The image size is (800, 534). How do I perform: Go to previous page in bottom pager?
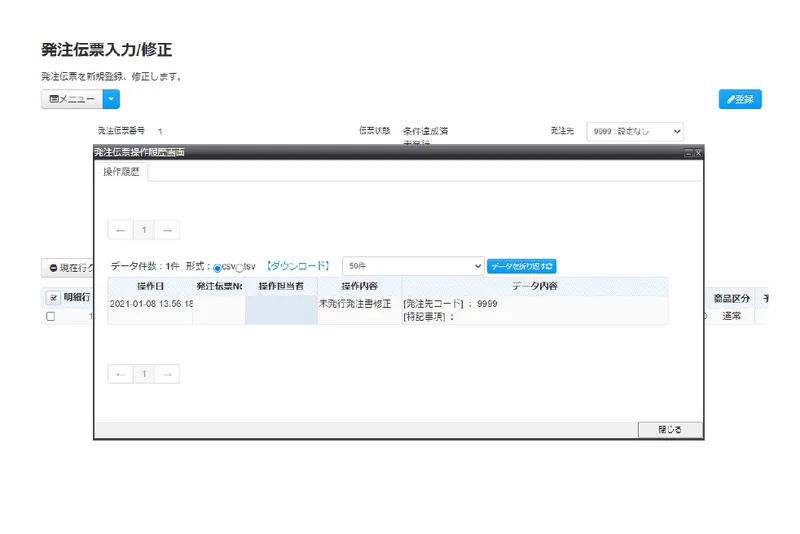point(121,374)
